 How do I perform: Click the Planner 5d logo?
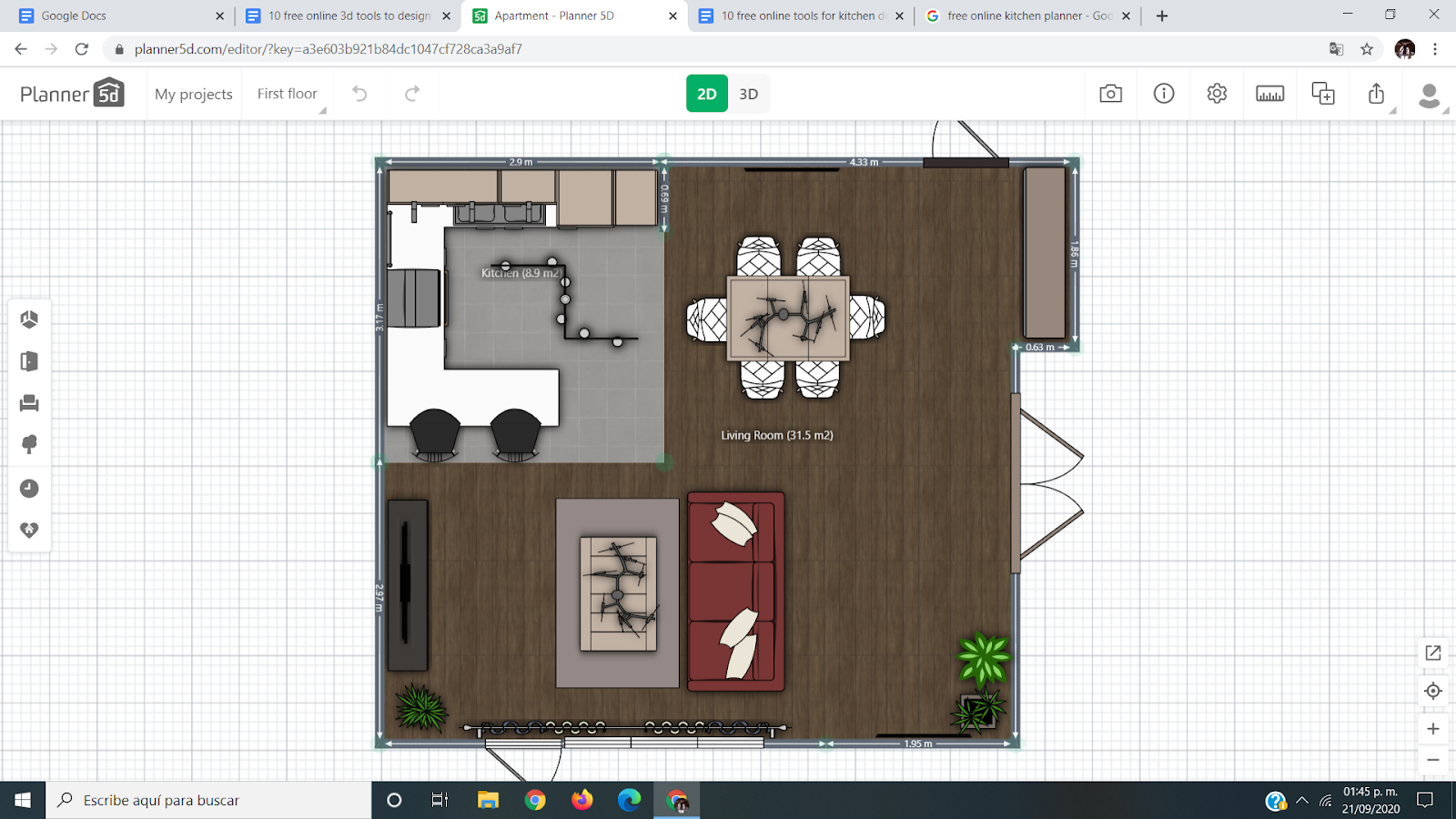72,94
